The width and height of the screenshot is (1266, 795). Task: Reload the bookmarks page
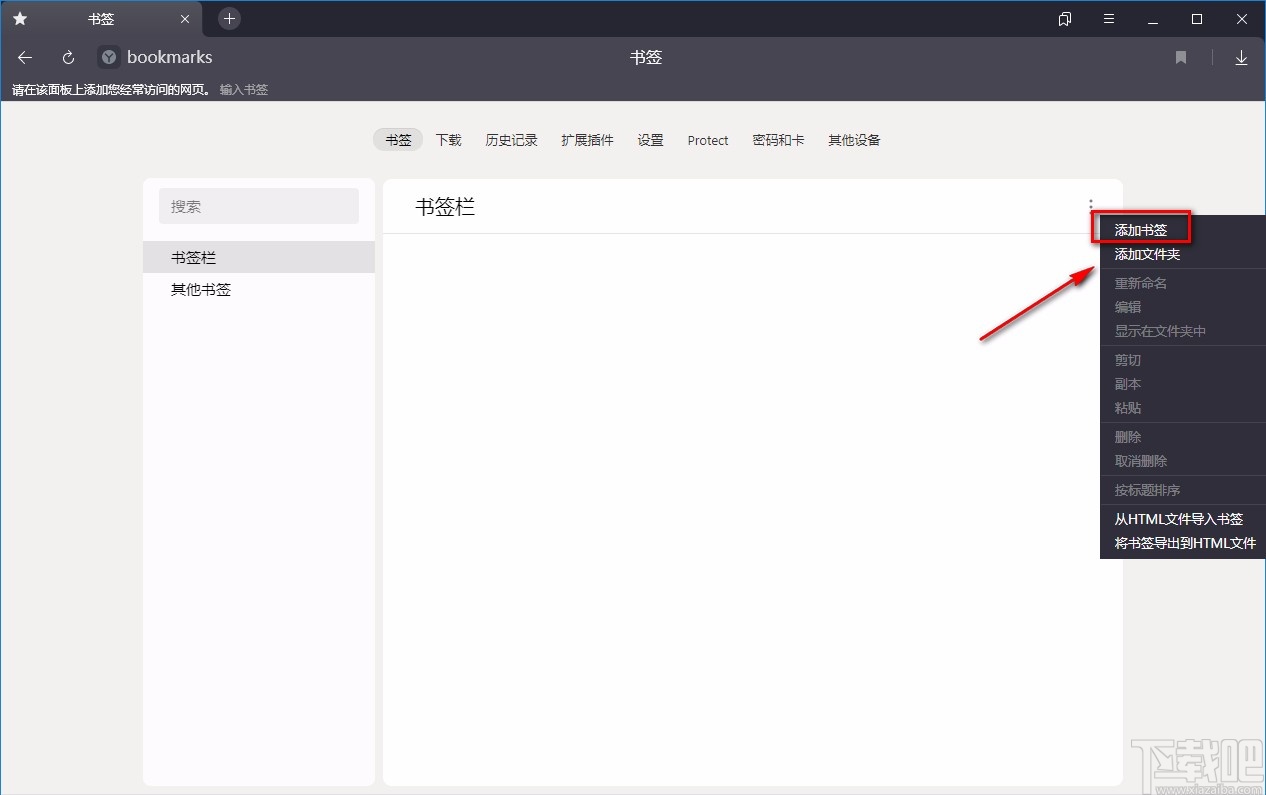(67, 57)
